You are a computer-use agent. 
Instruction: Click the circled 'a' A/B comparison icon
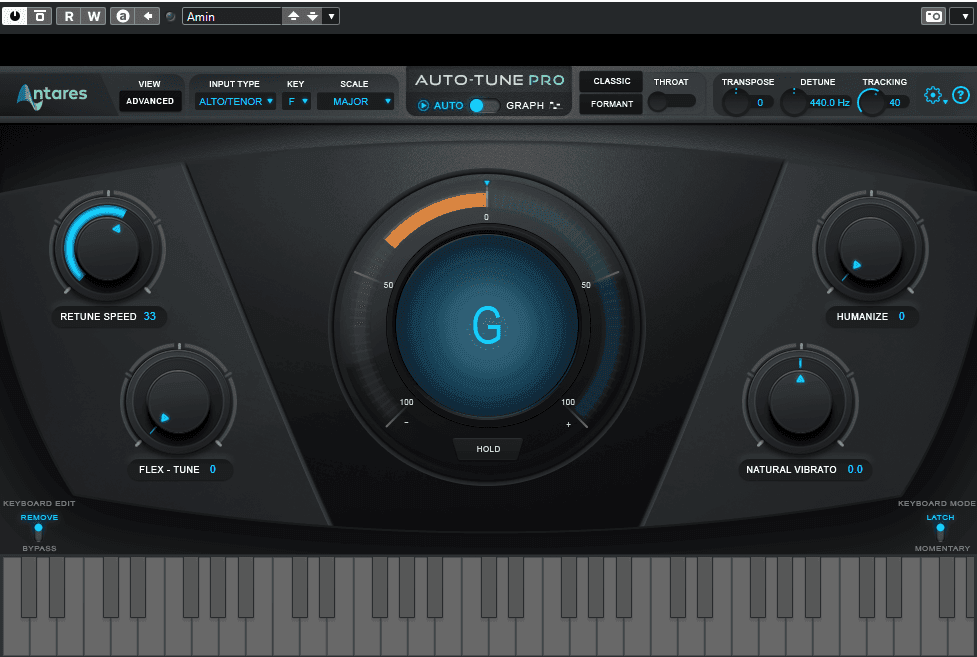tap(123, 16)
